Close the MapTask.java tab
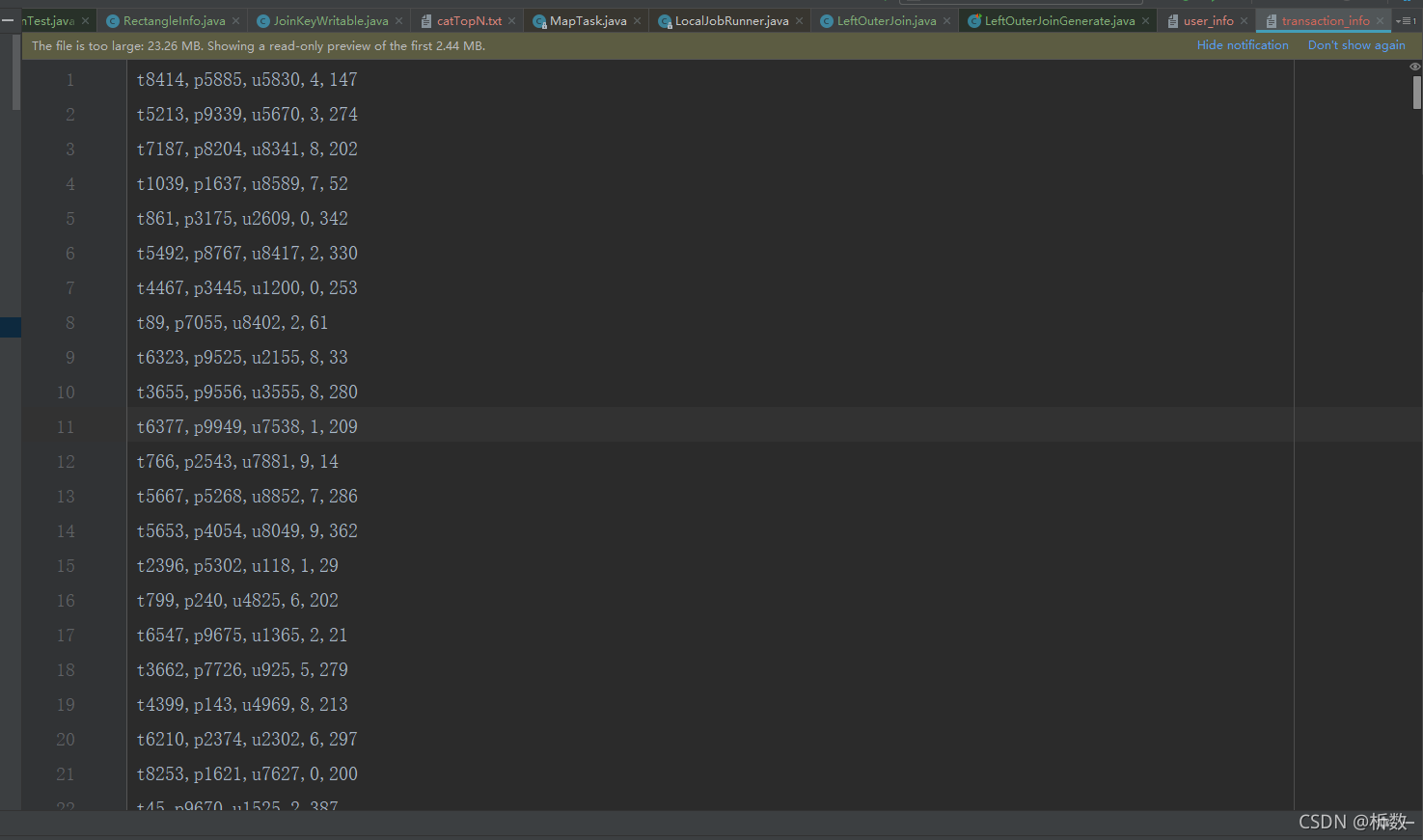 click(637, 21)
